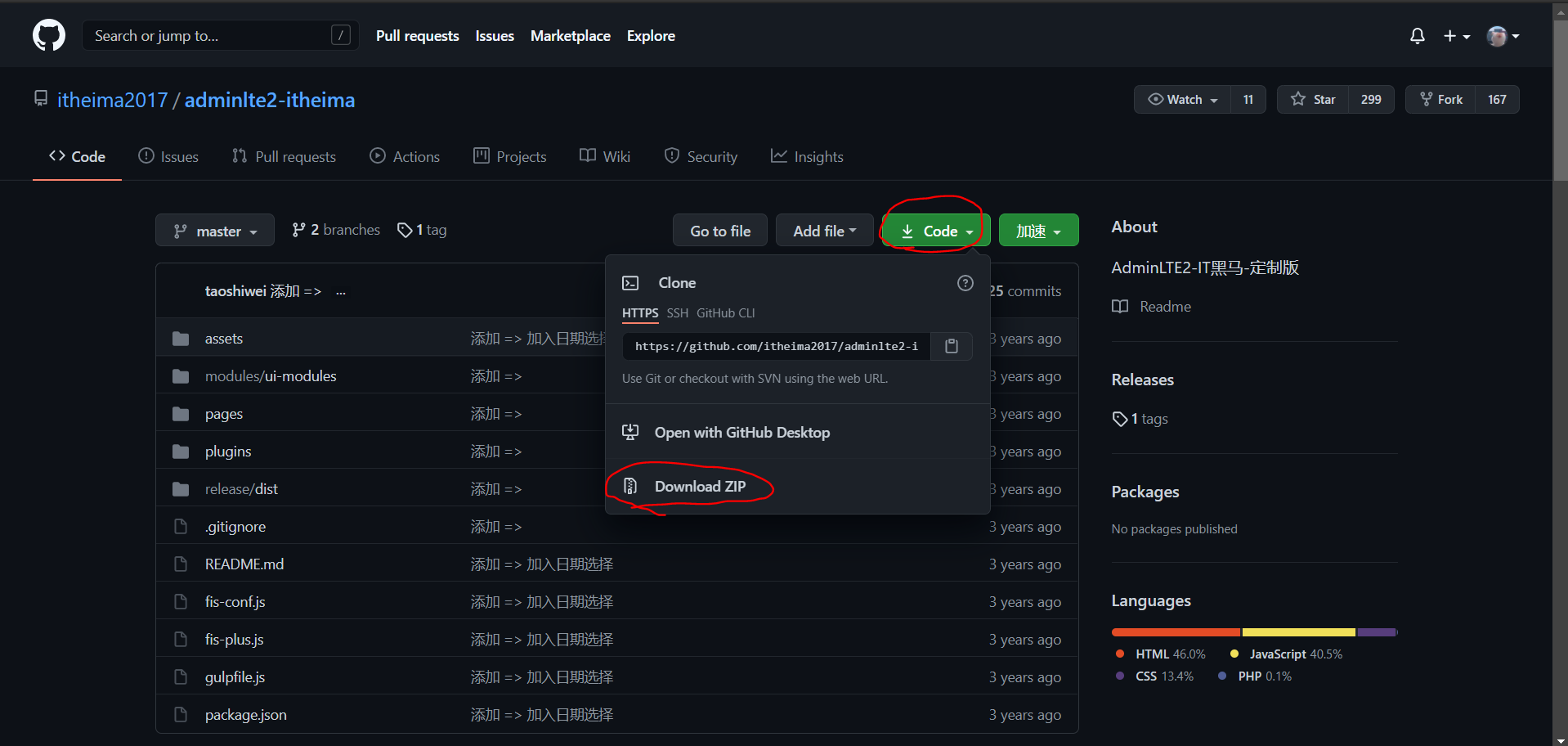Viewport: 1568px width, 746px height.
Task: Click the pages folder icon
Action: (181, 414)
